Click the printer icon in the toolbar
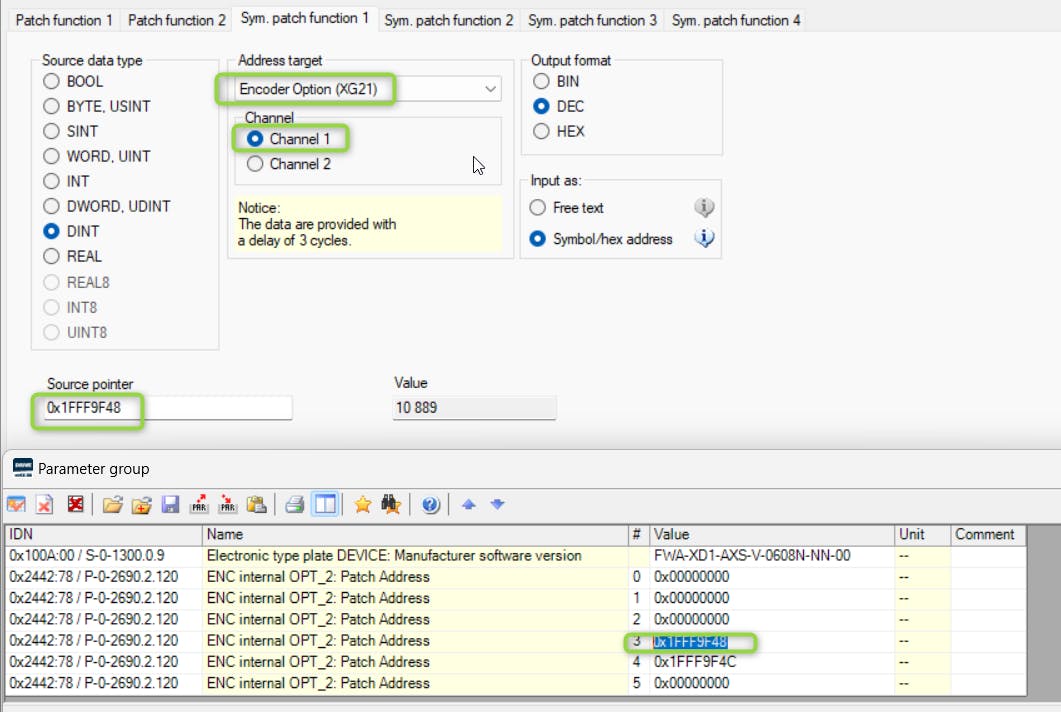This screenshot has width=1061, height=712. coord(294,504)
